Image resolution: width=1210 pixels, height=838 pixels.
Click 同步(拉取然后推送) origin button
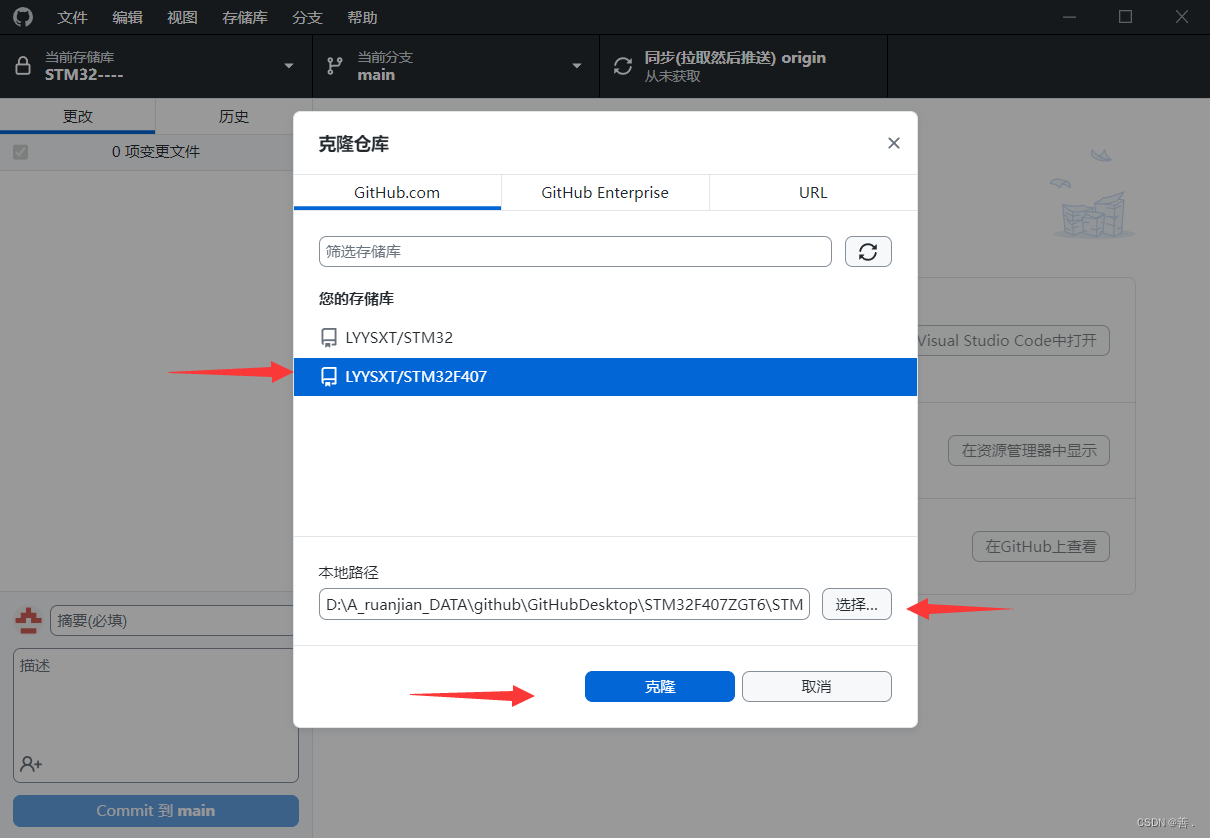point(743,66)
